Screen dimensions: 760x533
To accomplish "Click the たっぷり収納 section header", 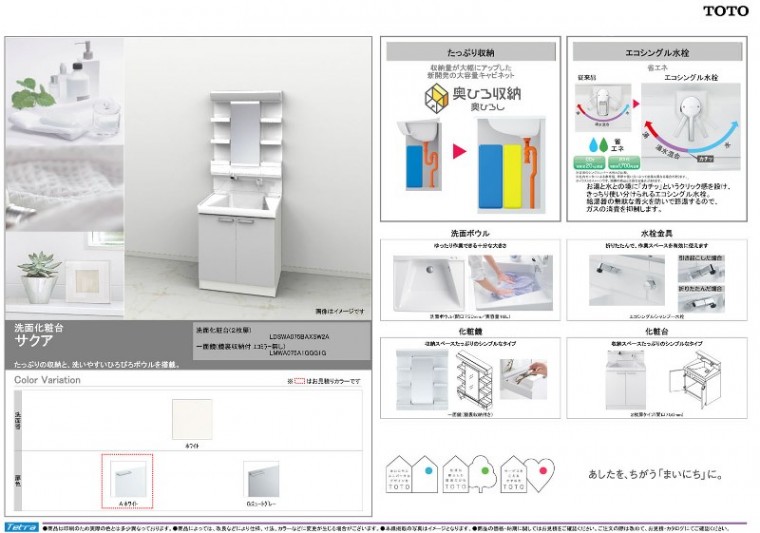I will point(471,52).
